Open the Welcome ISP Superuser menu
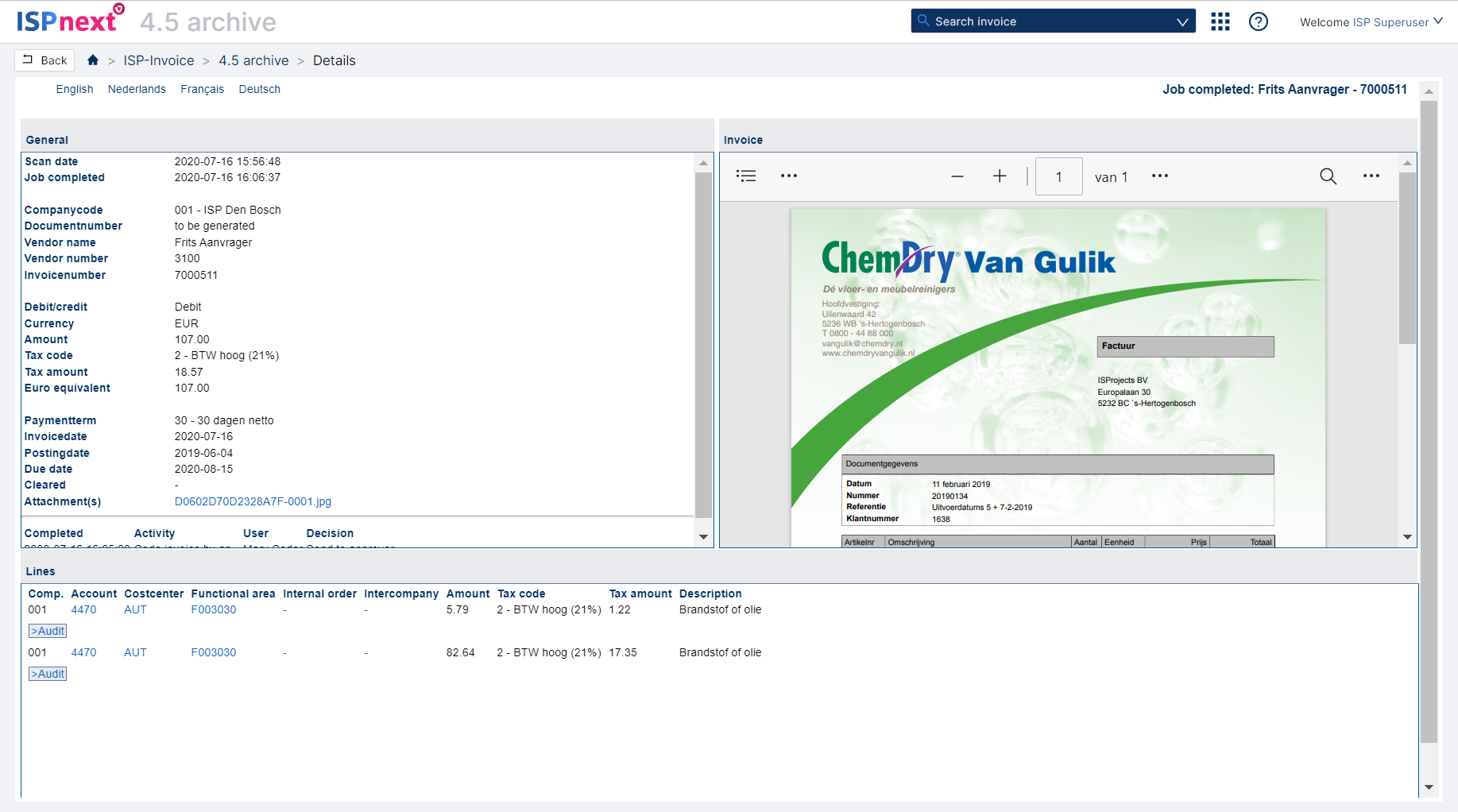1458x812 pixels. tap(1371, 22)
